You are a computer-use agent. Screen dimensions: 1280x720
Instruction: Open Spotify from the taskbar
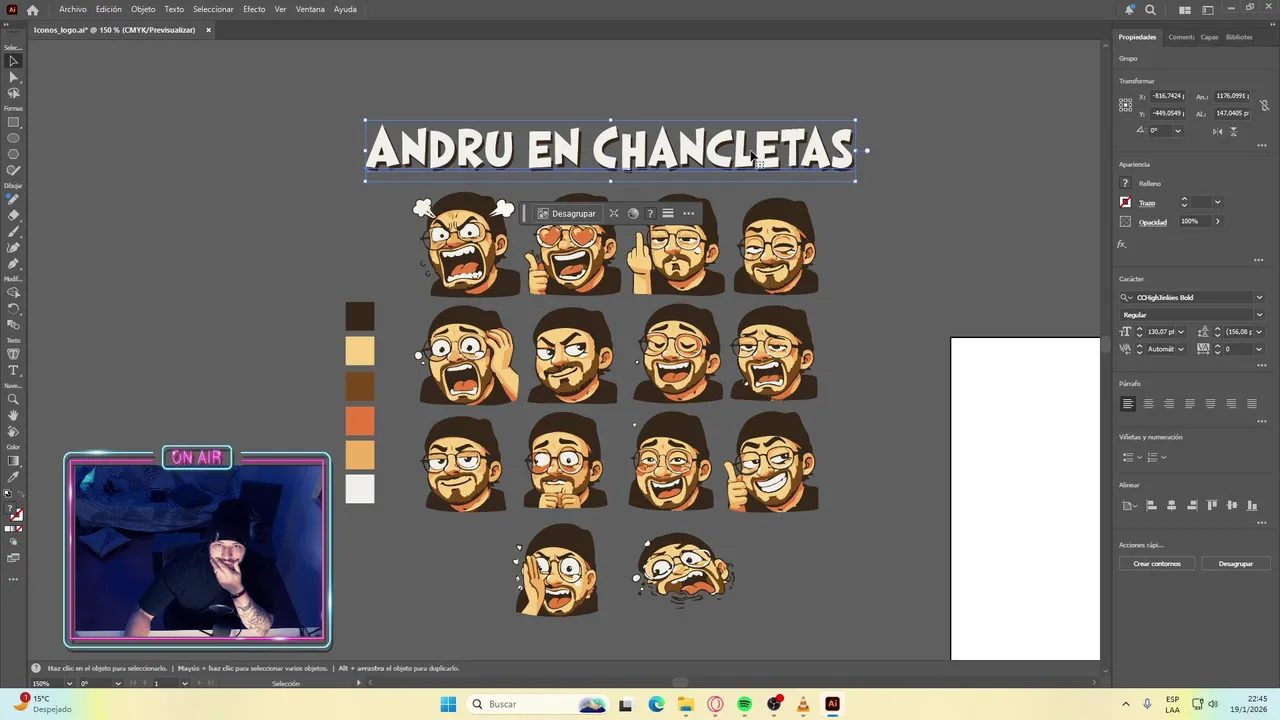(744, 704)
